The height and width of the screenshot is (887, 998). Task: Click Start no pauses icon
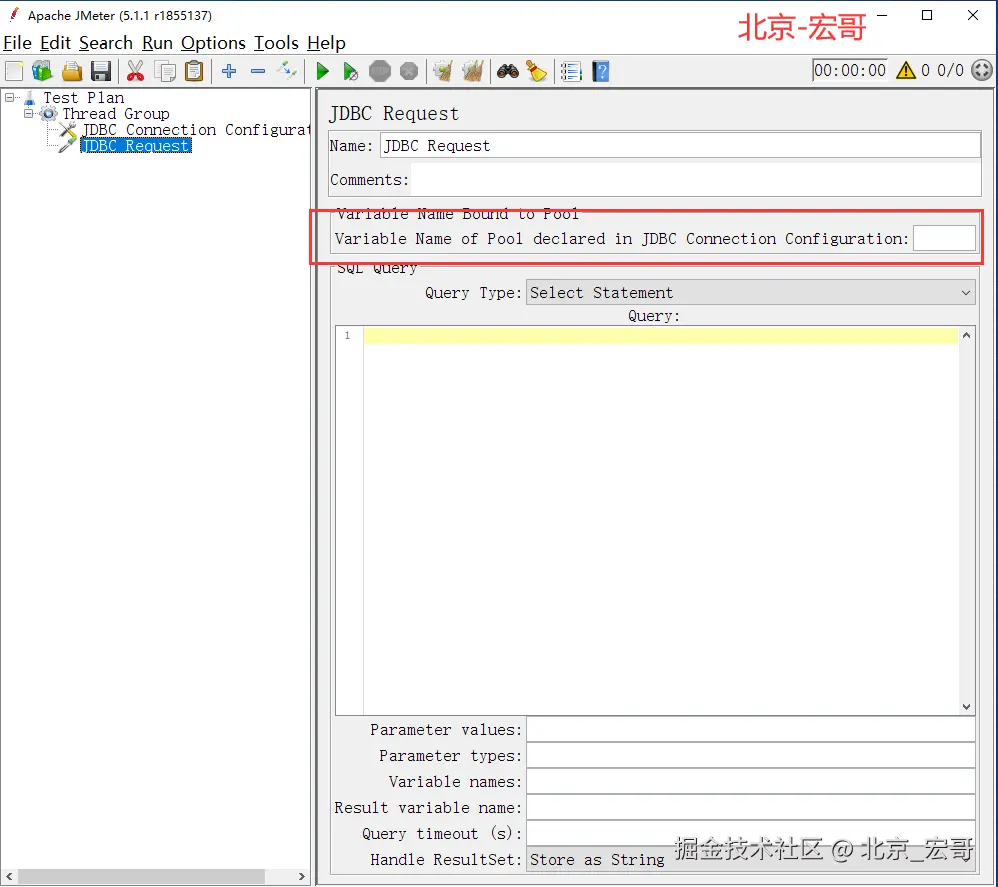click(350, 71)
